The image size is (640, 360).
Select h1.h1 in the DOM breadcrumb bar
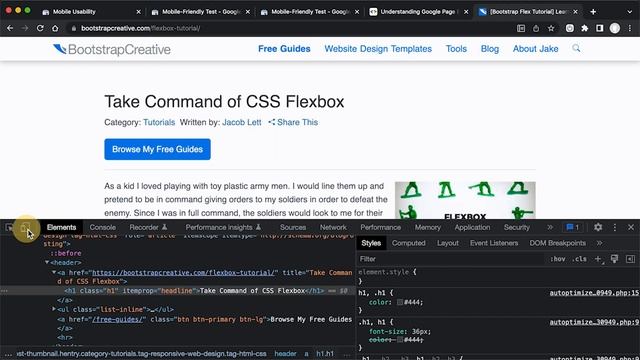324,353
